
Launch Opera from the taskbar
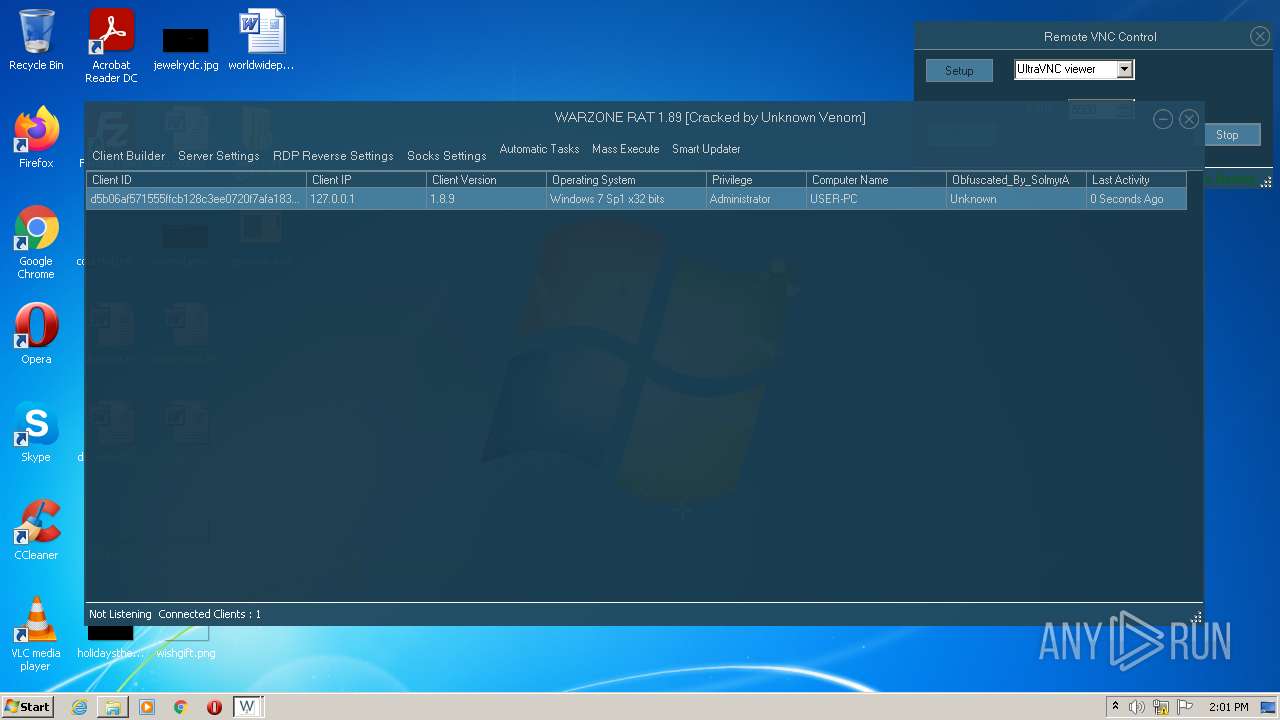214,707
